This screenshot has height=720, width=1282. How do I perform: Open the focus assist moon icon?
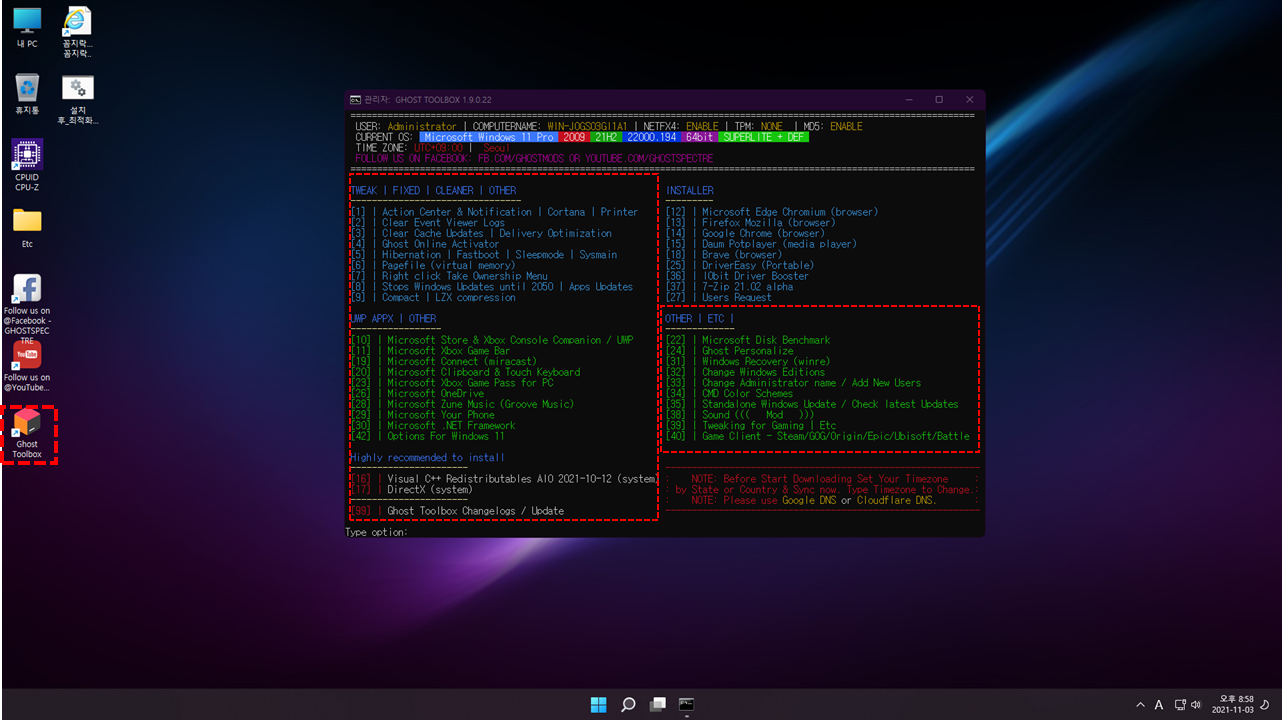tap(1265, 704)
